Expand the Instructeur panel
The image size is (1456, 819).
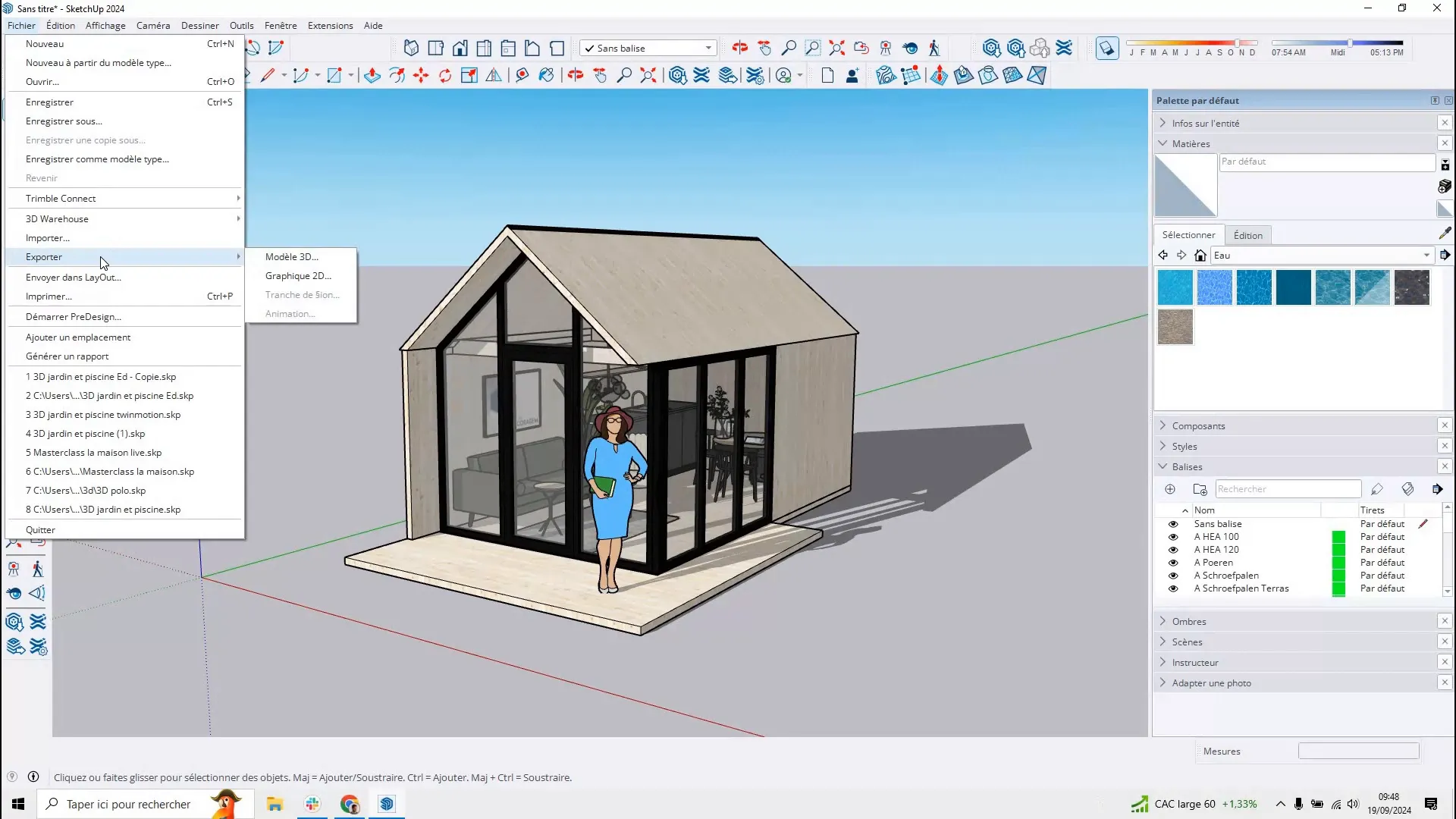click(x=1163, y=662)
